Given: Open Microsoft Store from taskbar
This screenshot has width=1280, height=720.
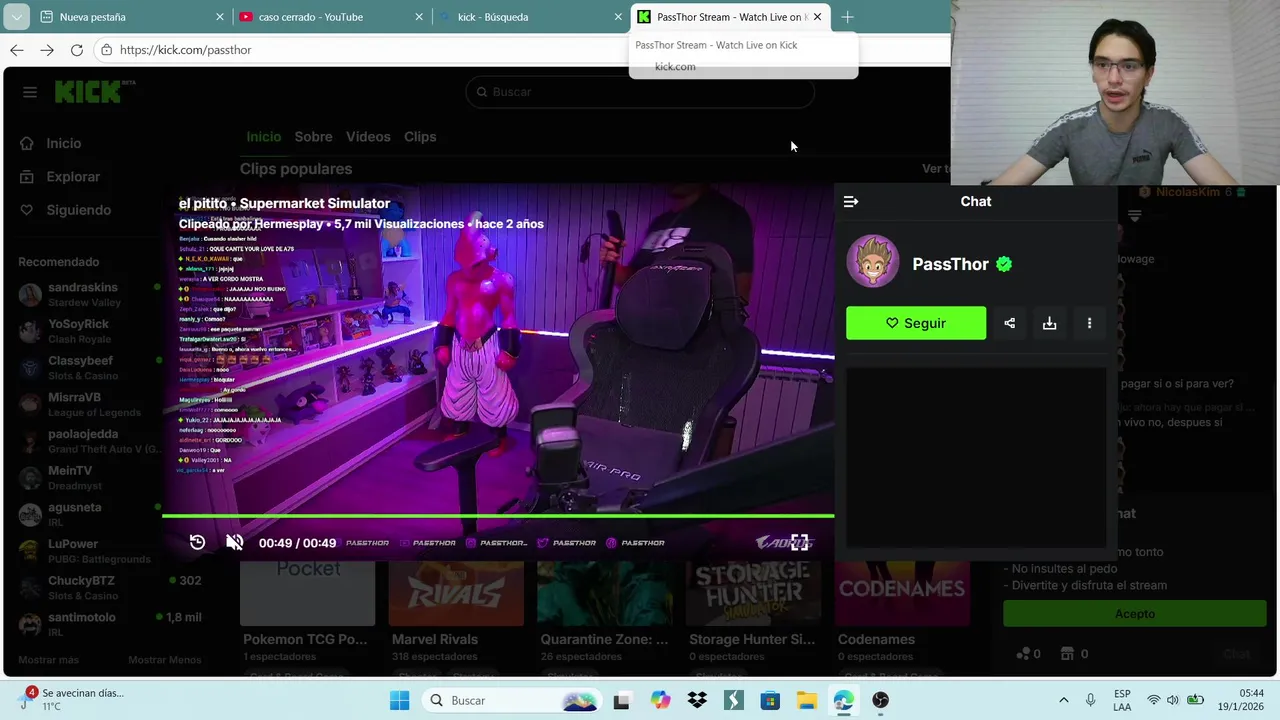Looking at the screenshot, I should (x=770, y=700).
